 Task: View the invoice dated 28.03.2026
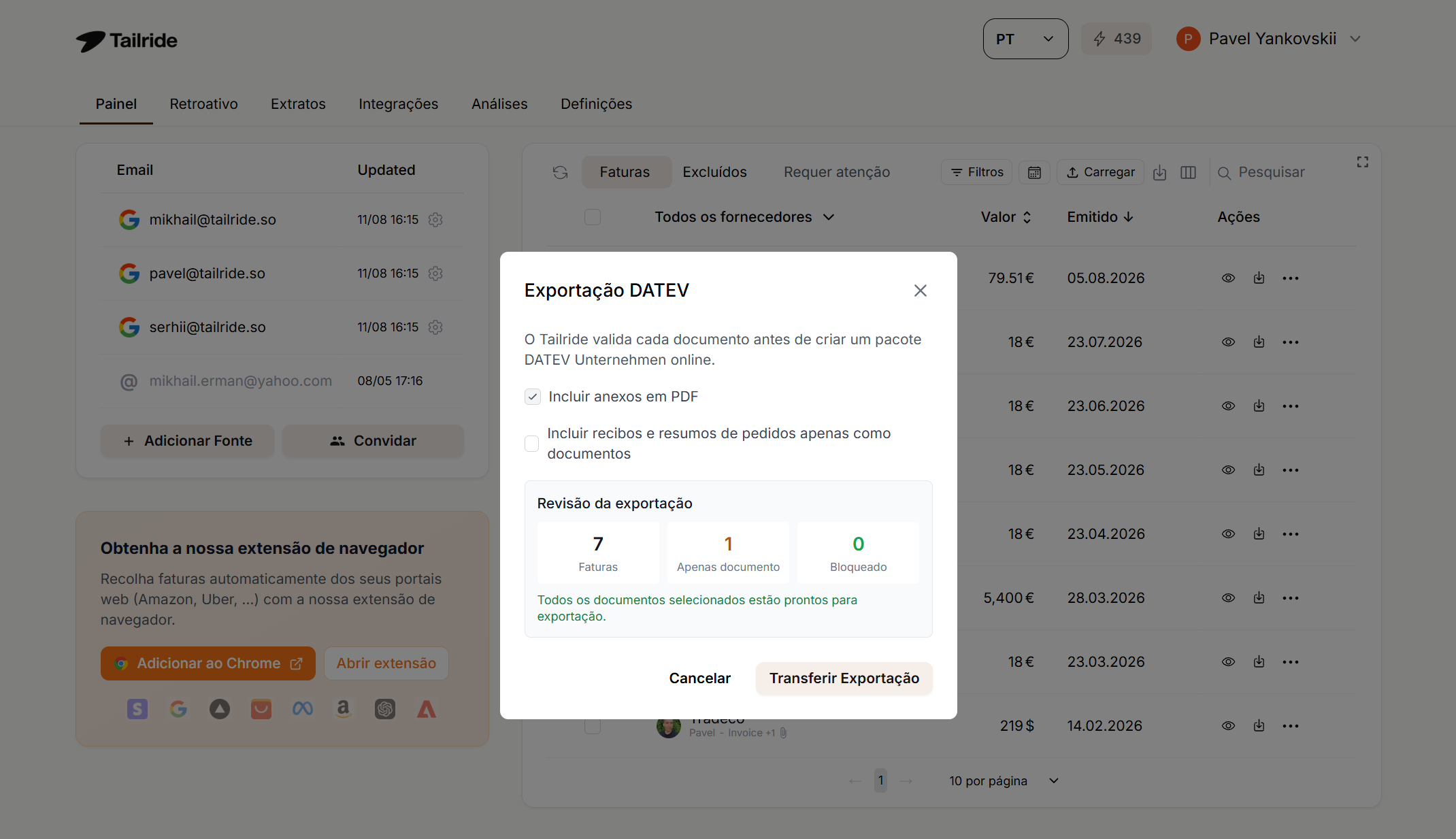pyautogui.click(x=1228, y=598)
